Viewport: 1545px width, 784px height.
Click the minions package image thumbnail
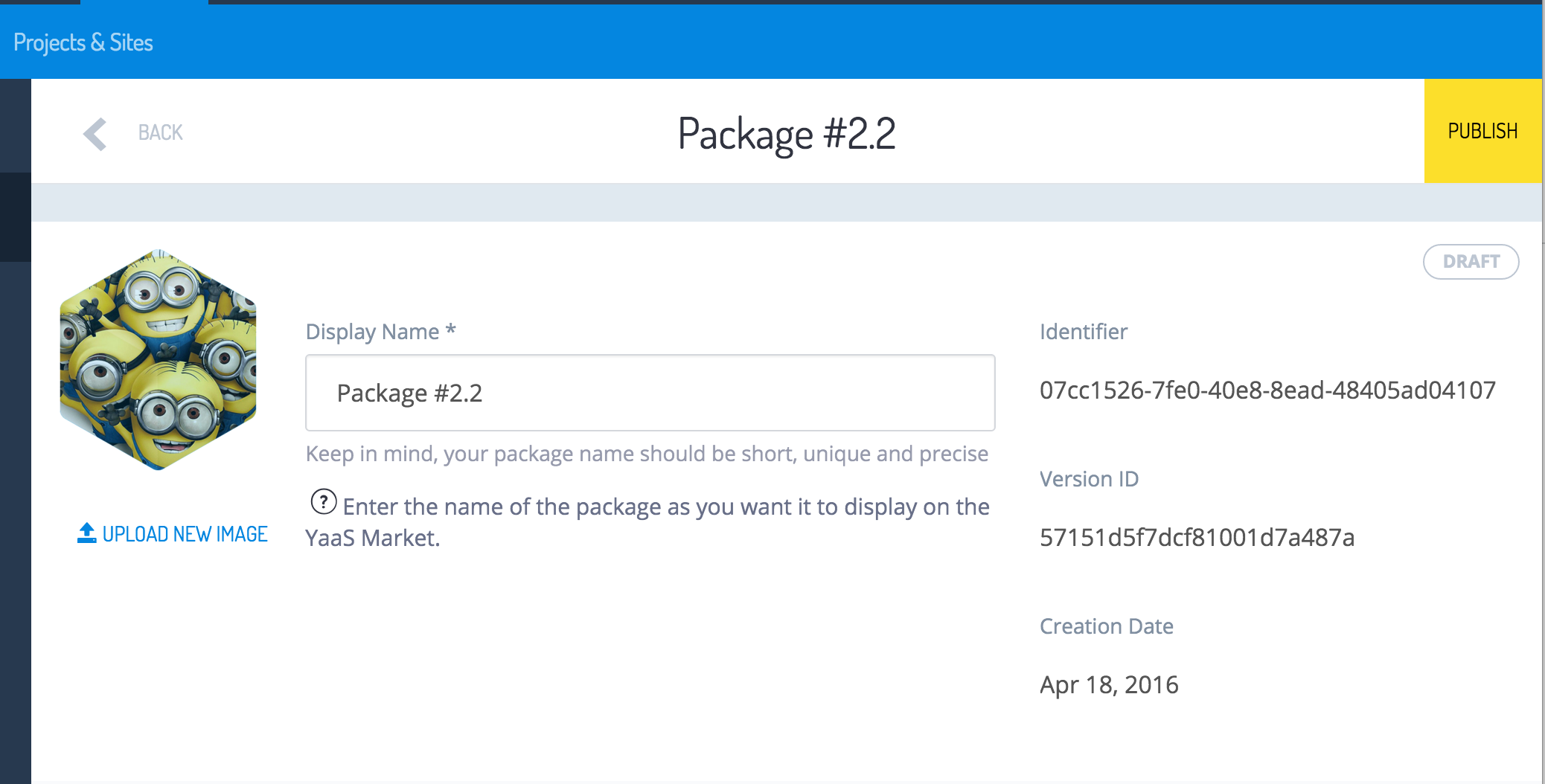click(x=158, y=360)
